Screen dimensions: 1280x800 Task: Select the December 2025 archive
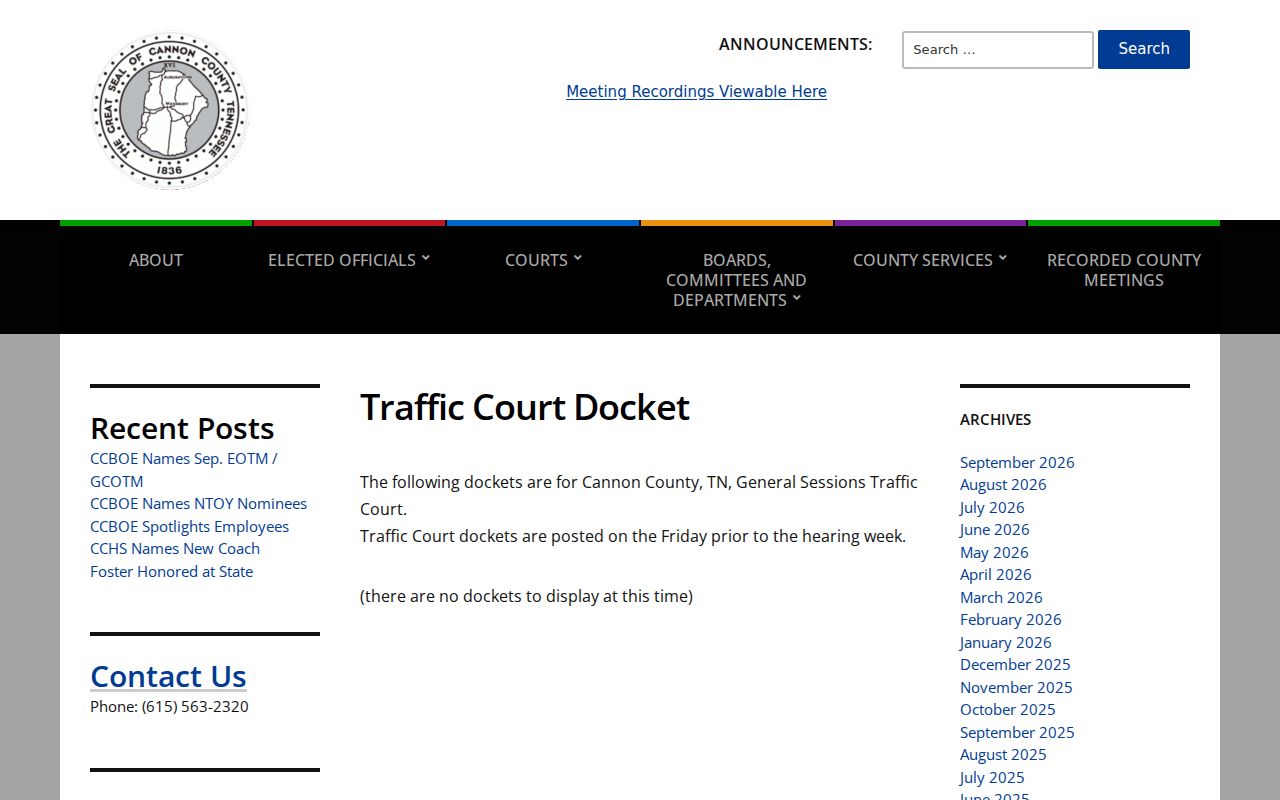click(x=1015, y=665)
